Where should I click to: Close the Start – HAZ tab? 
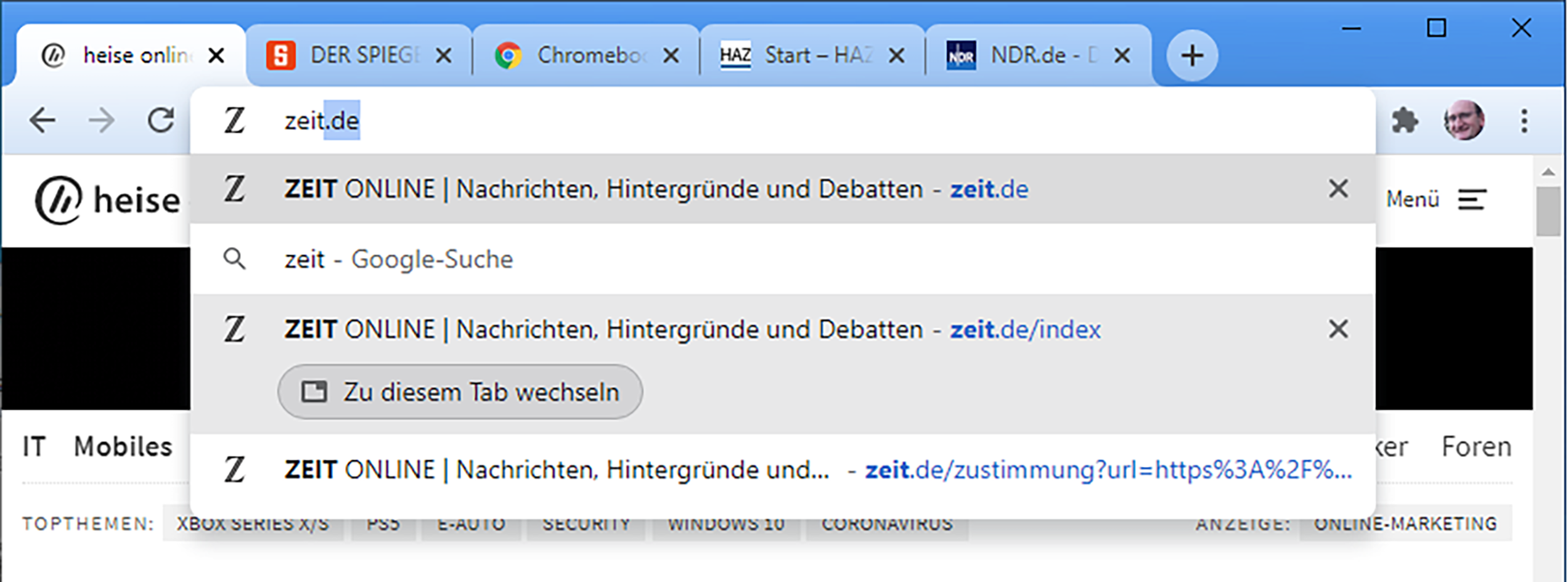point(897,56)
